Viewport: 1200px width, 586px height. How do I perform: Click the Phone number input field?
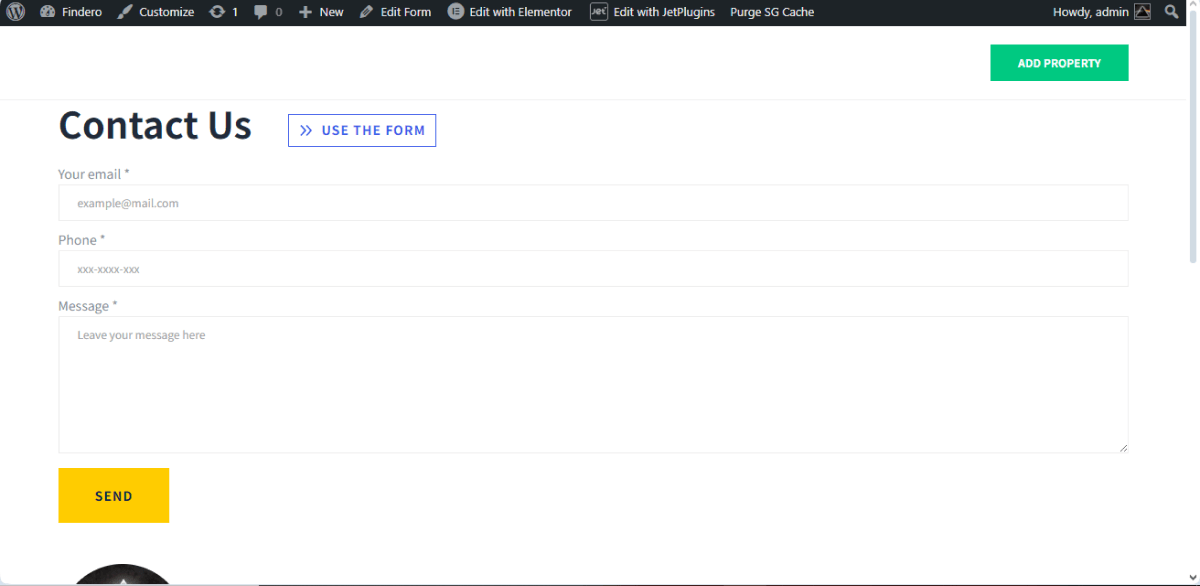point(593,268)
